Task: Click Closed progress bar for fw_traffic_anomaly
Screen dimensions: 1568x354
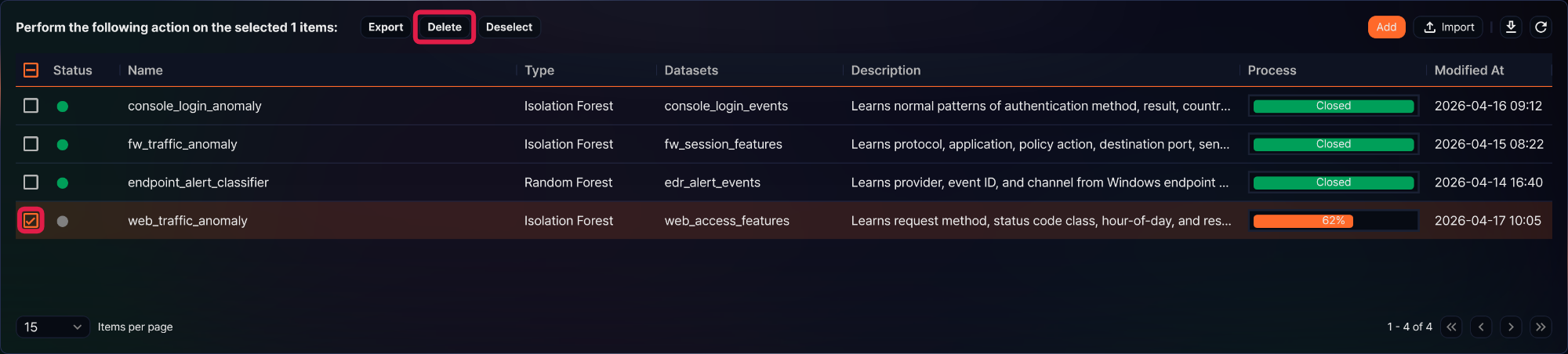Action: click(x=1333, y=145)
